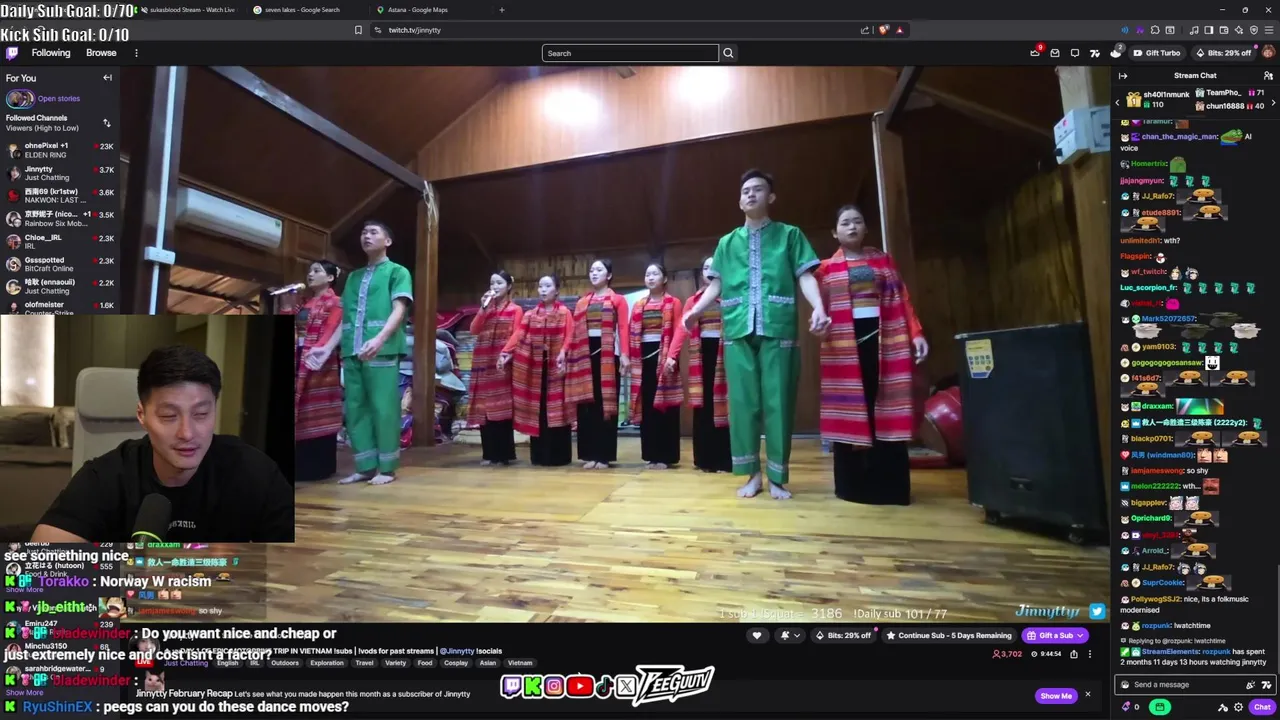Image resolution: width=1280 pixels, height=720 pixels.
Task: Click the Show Me recap button
Action: 1056,696
